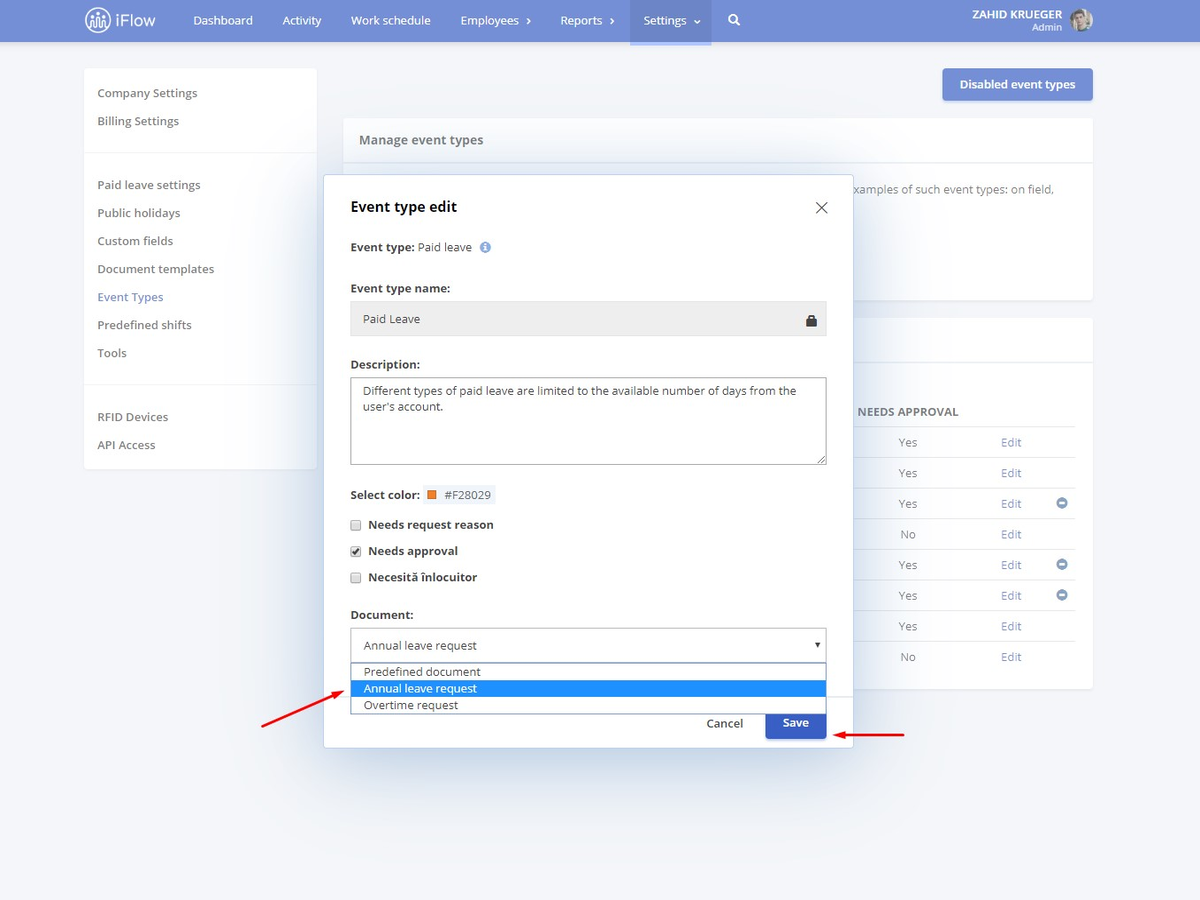Tick the Necesită înlocuitor checkbox
This screenshot has height=900, width=1200.
356,578
